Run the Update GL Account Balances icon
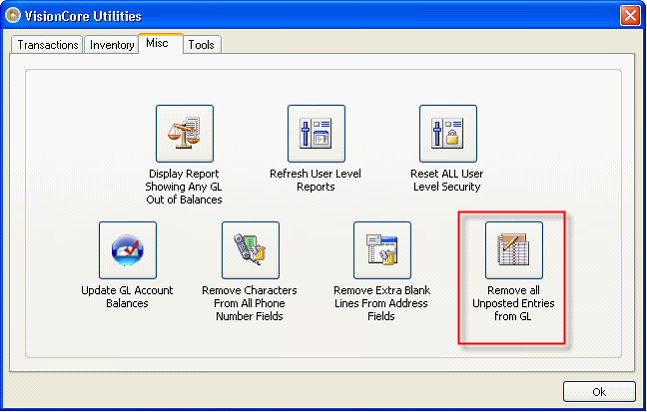This screenshot has width=647, height=412. [x=128, y=250]
